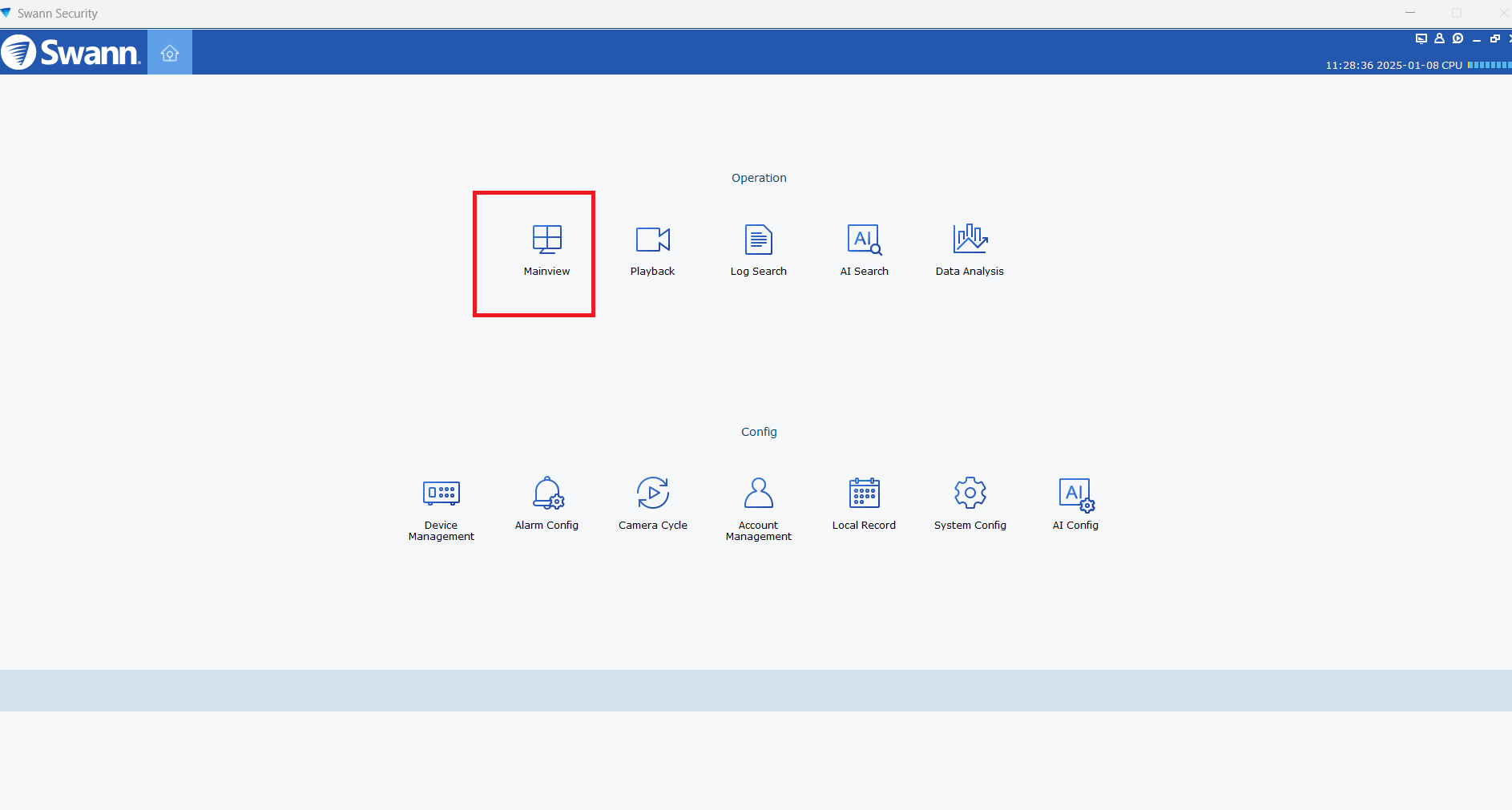Click the circular play icon in title bar
The image size is (1512, 810).
(x=1458, y=38)
